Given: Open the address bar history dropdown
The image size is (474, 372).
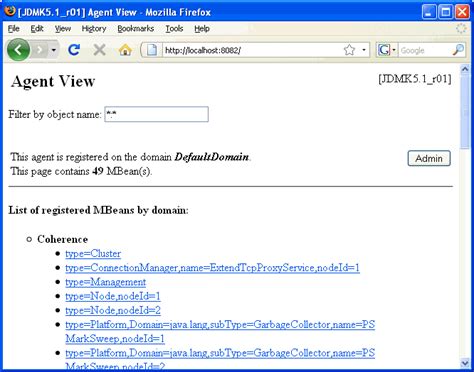Looking at the screenshot, I should click(x=364, y=50).
